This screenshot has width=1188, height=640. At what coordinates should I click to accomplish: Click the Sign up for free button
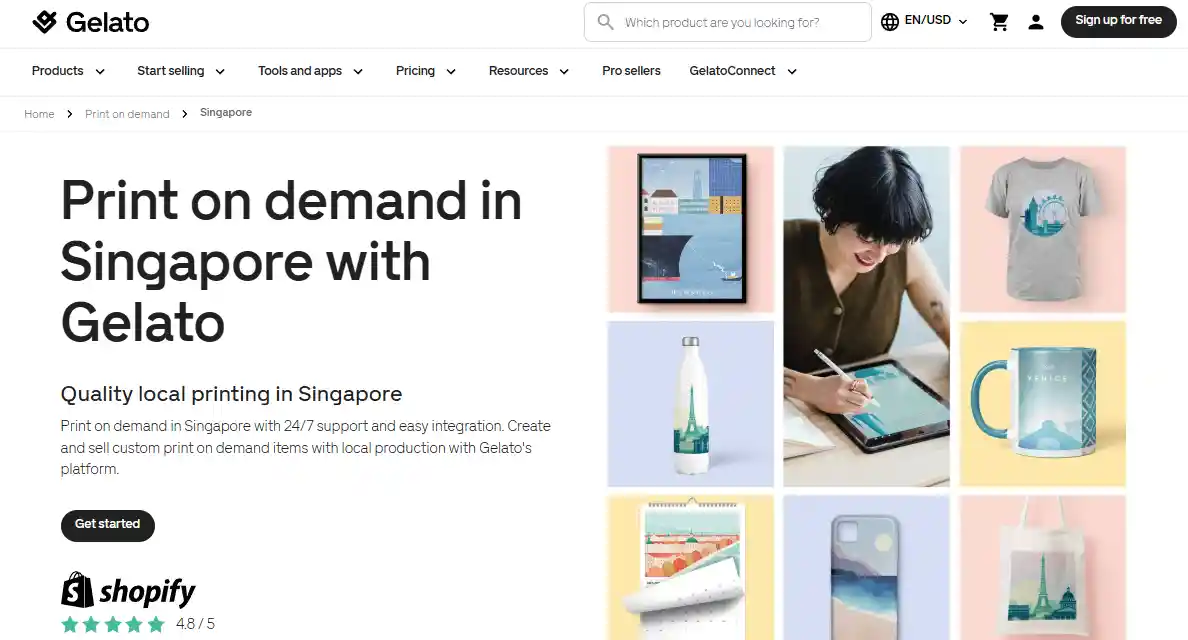click(1118, 21)
